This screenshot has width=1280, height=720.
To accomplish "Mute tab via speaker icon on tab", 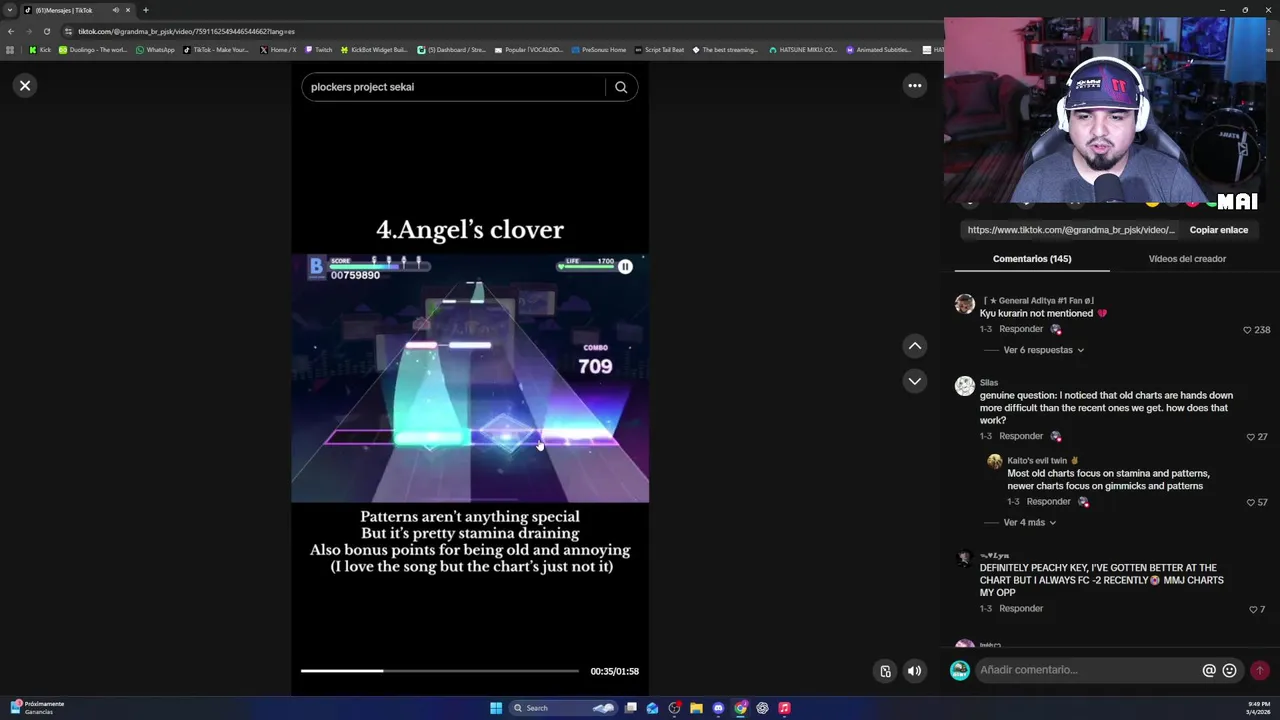I will point(115,10).
